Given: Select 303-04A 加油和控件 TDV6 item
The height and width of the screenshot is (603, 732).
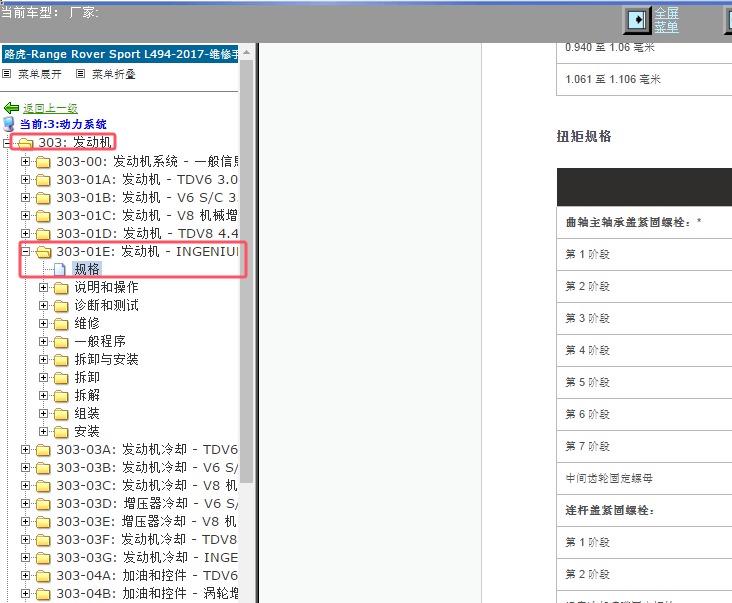Looking at the screenshot, I should coord(147,575).
